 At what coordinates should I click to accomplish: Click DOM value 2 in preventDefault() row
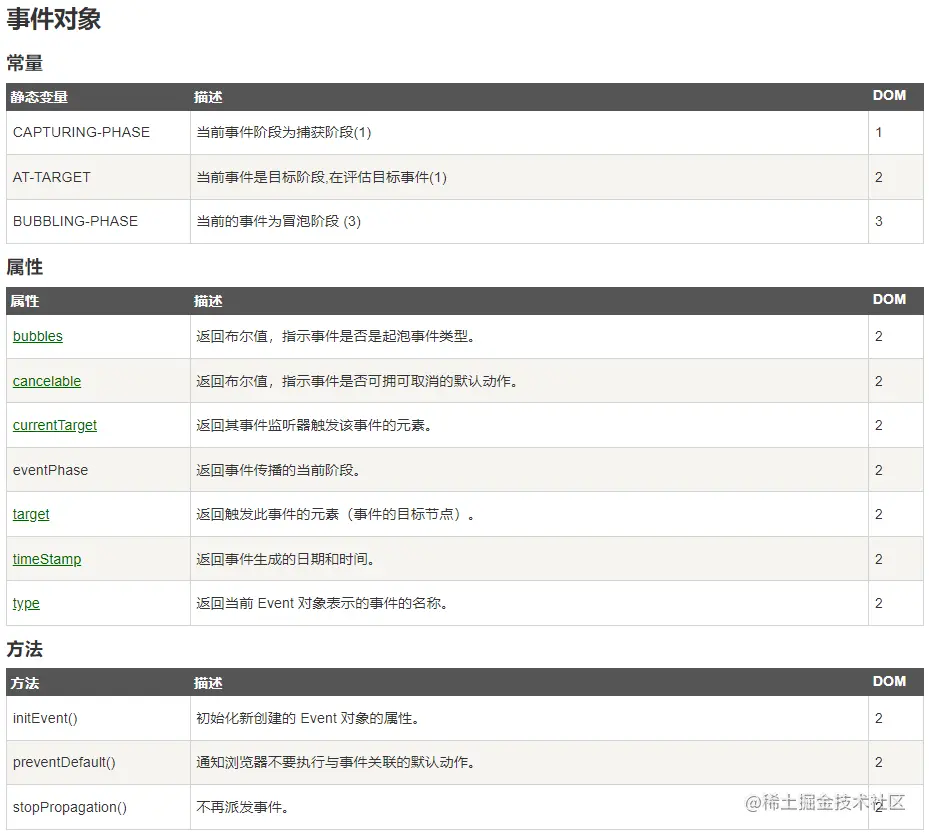click(x=879, y=762)
